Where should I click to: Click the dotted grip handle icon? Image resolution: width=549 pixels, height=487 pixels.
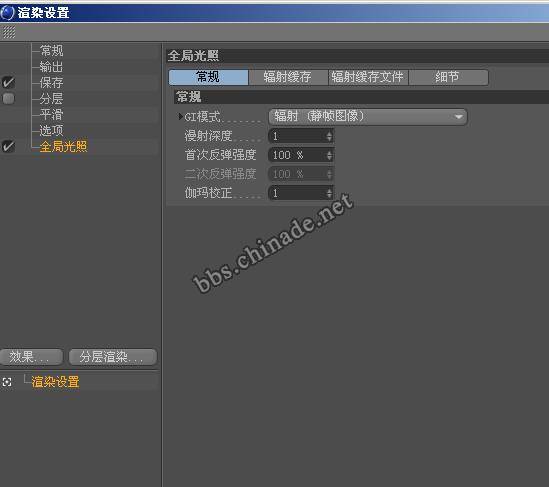coord(9,32)
